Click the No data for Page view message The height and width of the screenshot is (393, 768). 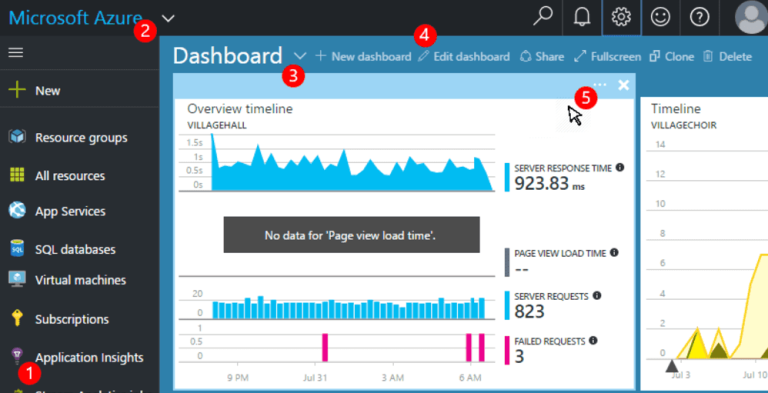(352, 235)
